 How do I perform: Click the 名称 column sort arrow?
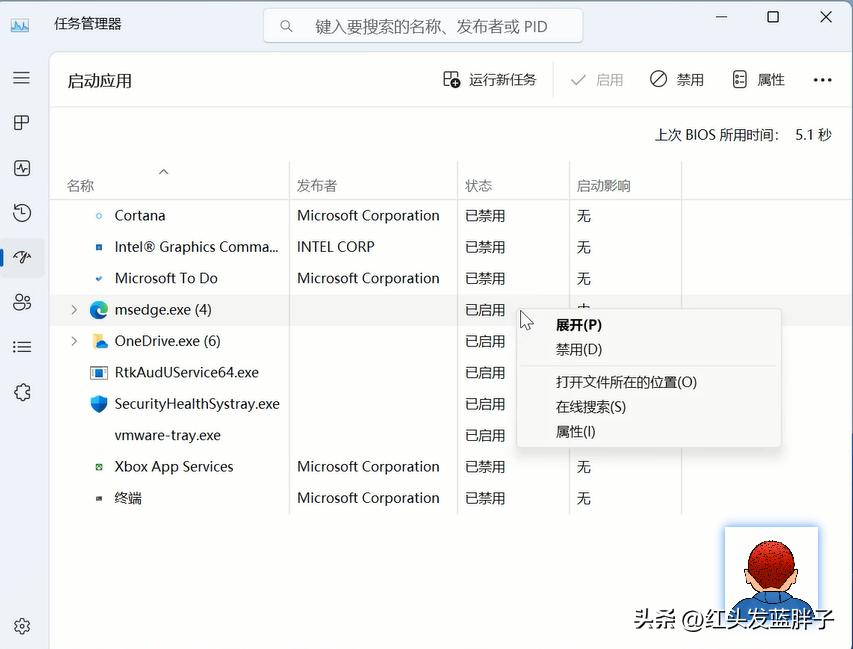coord(164,172)
